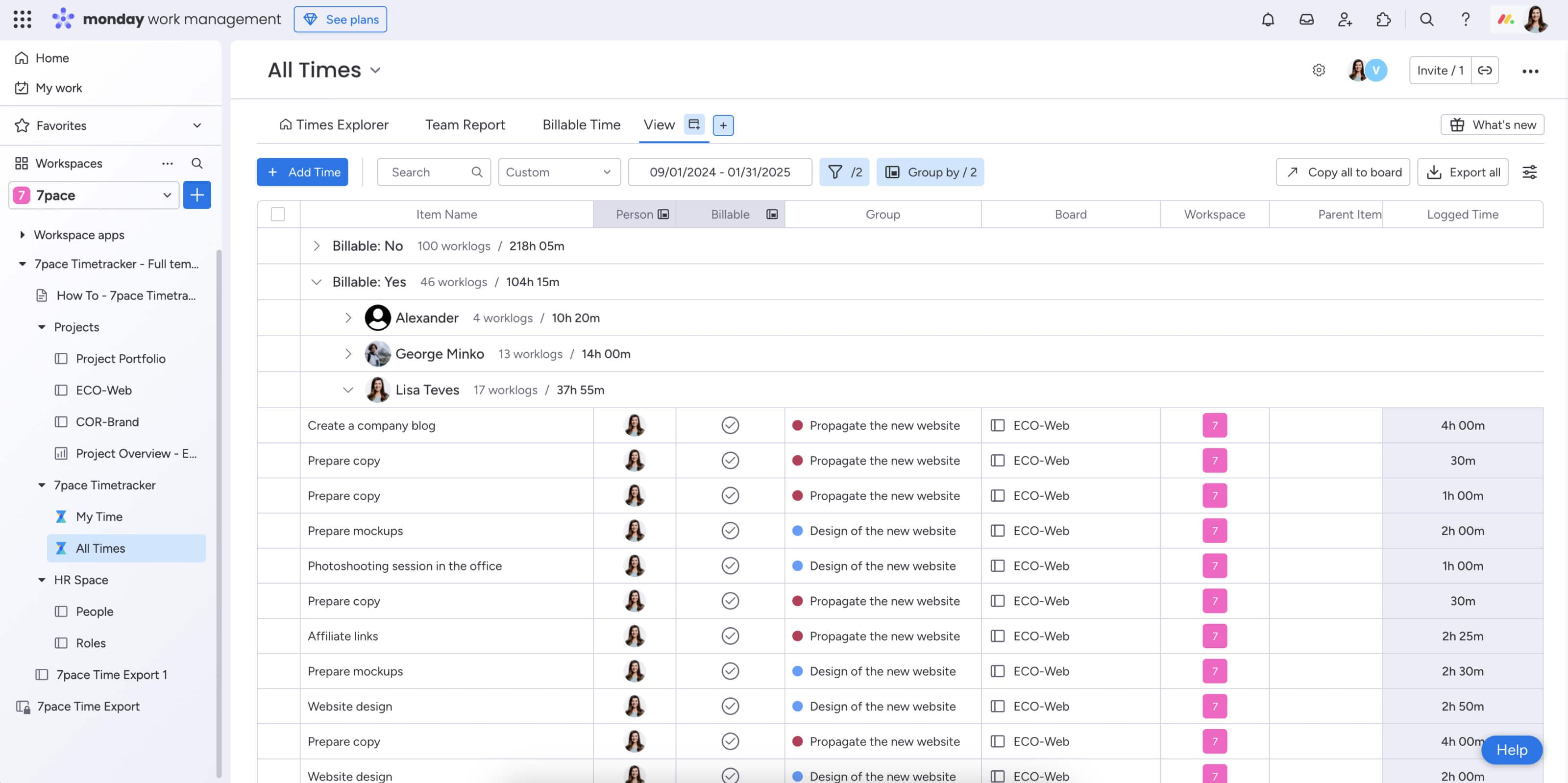The height and width of the screenshot is (783, 1568).
Task: Open the What's new button
Action: (x=1493, y=125)
